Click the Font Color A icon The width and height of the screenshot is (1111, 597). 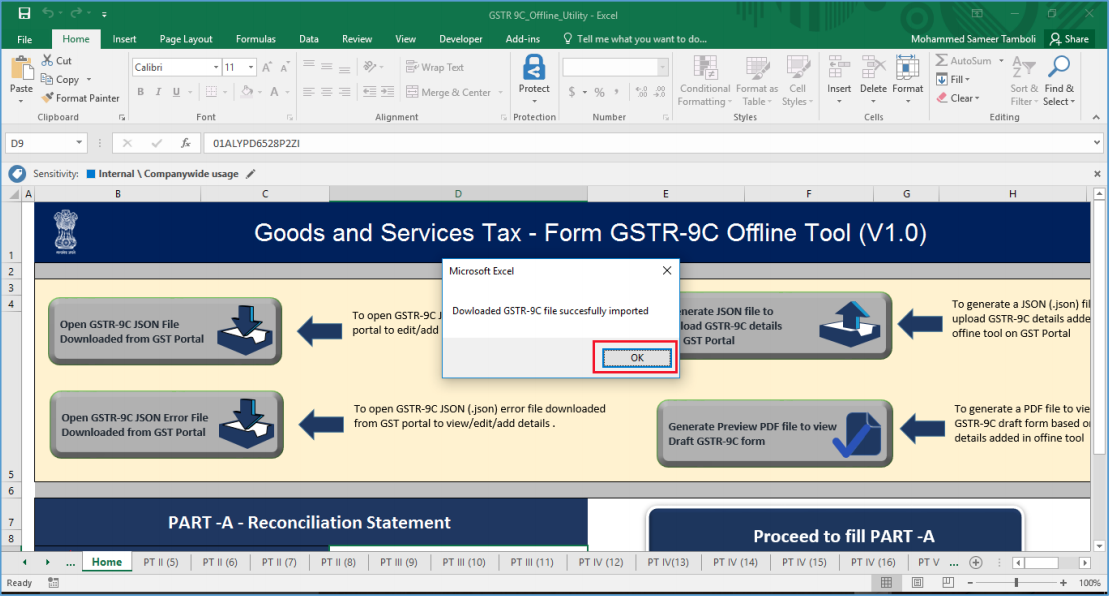click(274, 92)
